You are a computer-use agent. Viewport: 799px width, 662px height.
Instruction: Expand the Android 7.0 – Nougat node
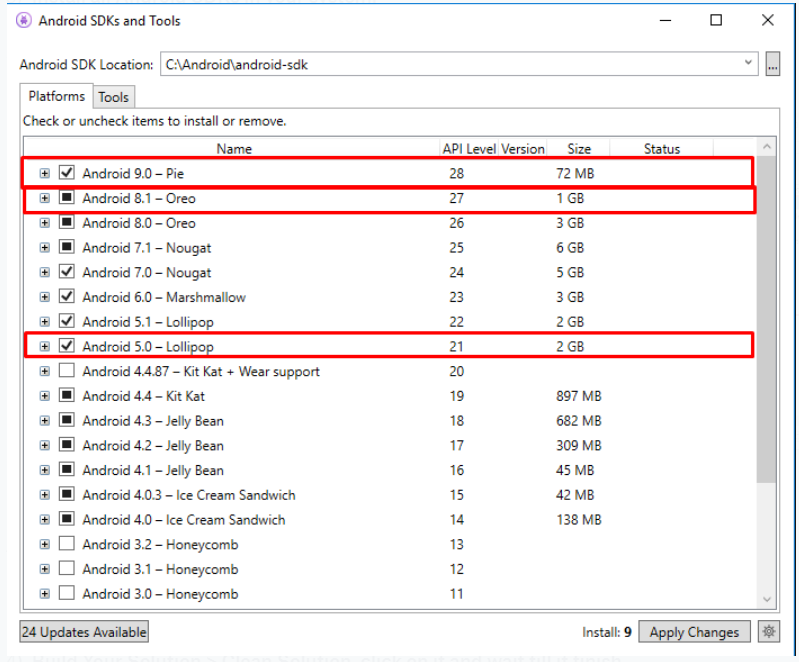[45, 272]
